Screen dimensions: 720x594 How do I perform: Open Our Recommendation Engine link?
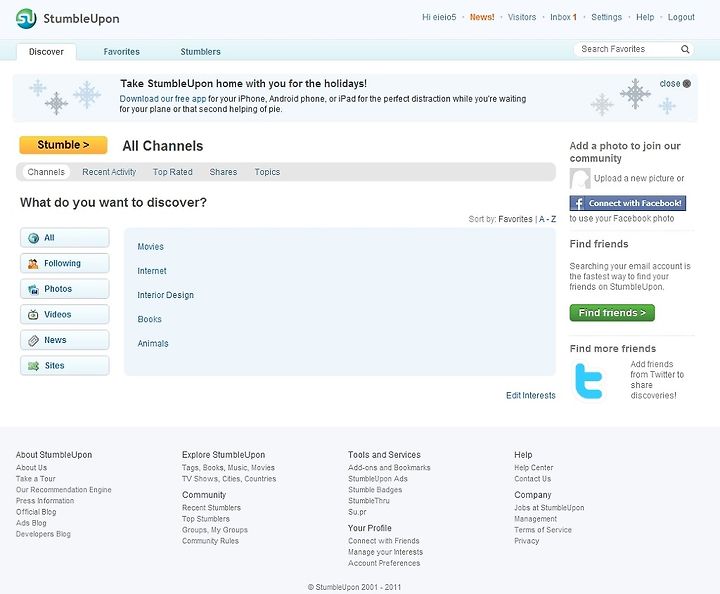tap(64, 489)
